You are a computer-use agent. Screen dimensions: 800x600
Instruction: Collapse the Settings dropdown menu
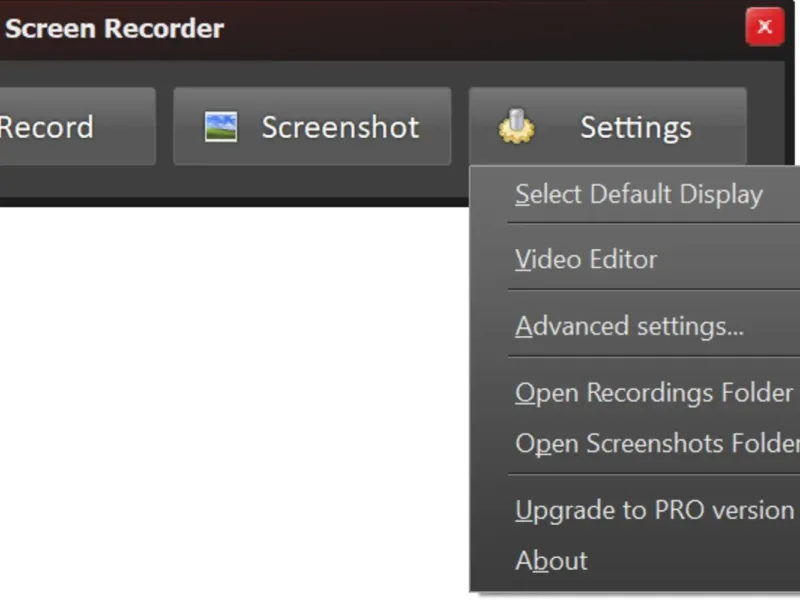pos(636,127)
